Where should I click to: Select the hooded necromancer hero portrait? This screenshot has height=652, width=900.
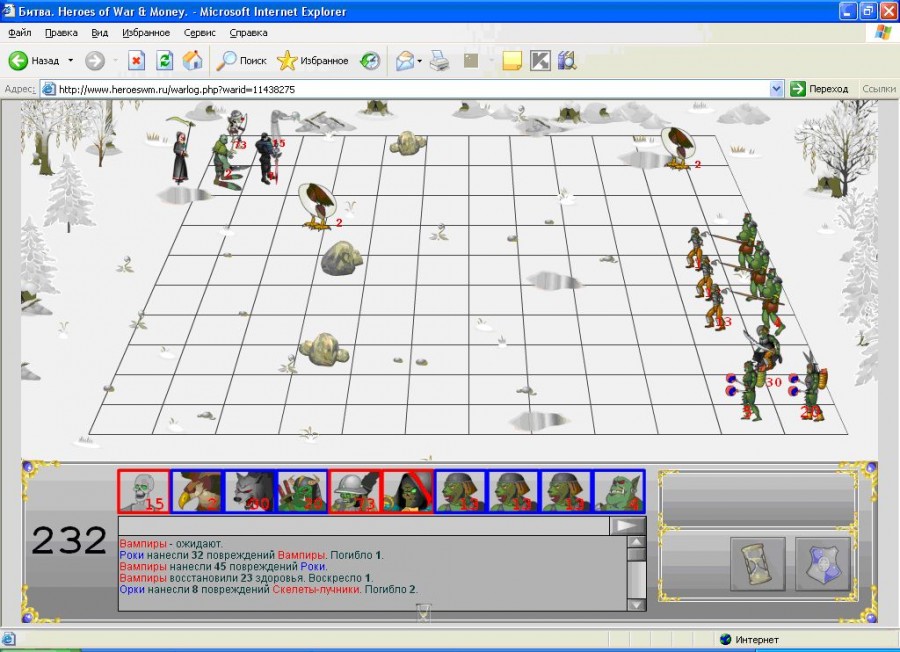[408, 491]
